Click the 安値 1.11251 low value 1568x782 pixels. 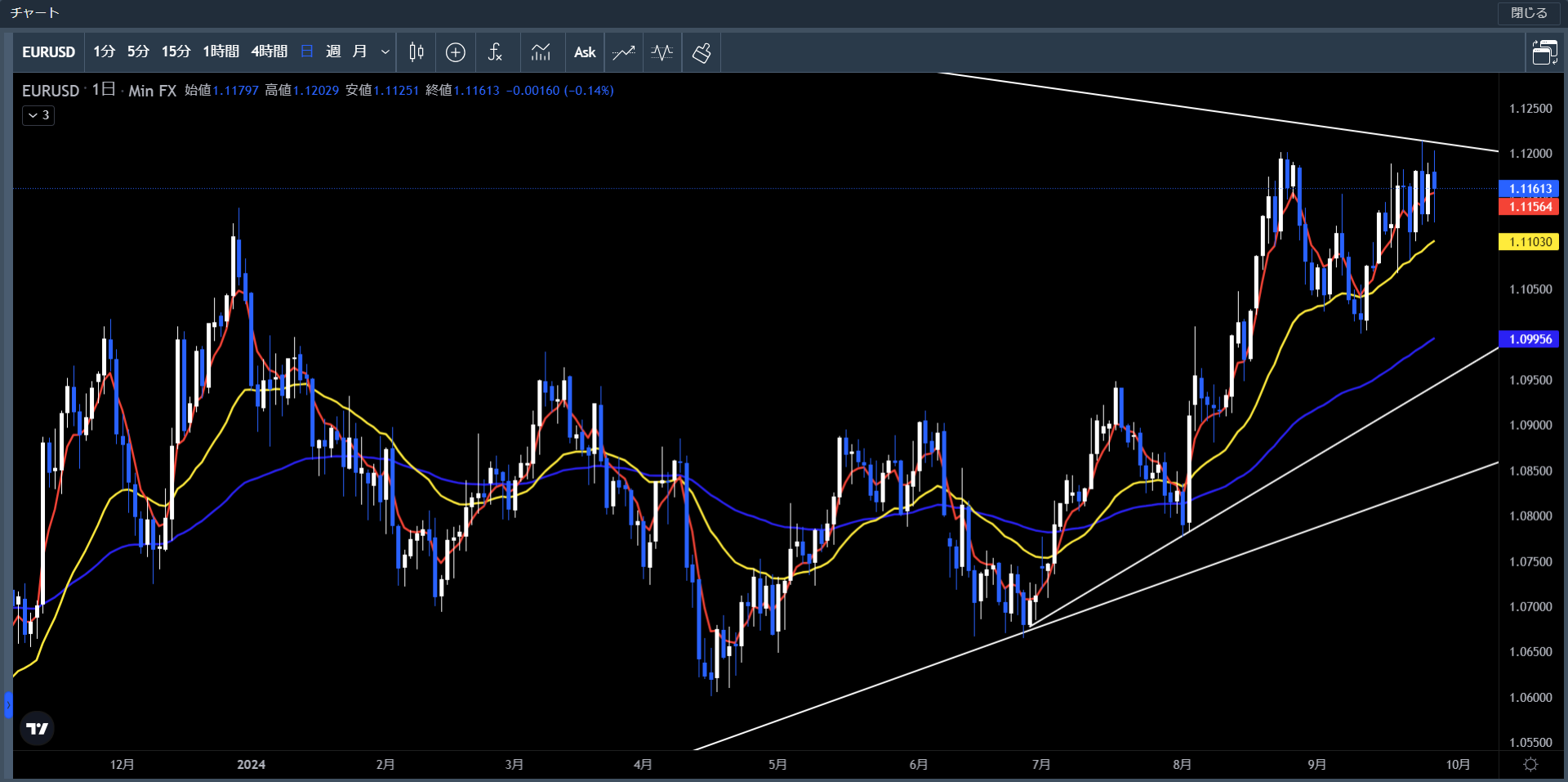(x=382, y=91)
